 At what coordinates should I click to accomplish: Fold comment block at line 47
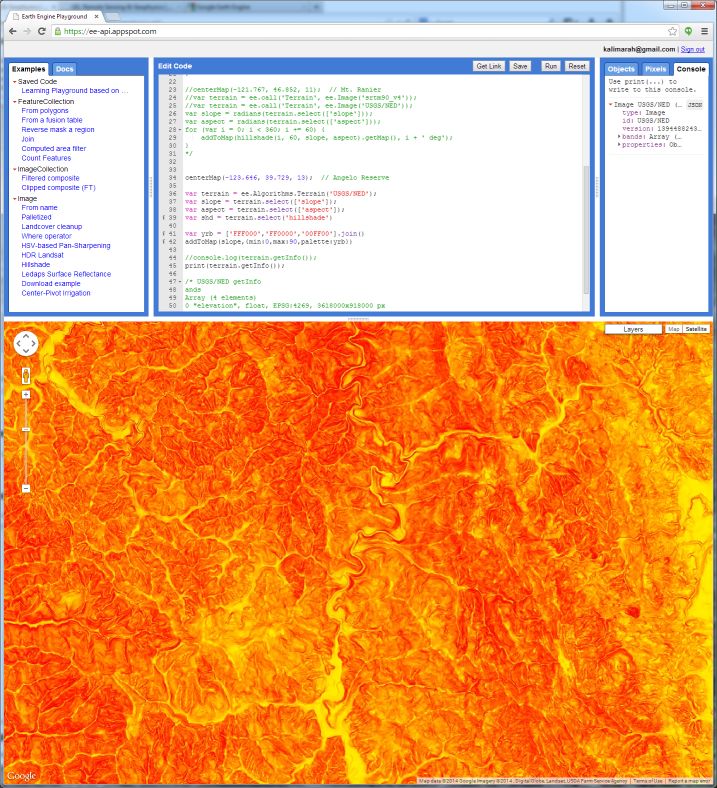[x=180, y=282]
